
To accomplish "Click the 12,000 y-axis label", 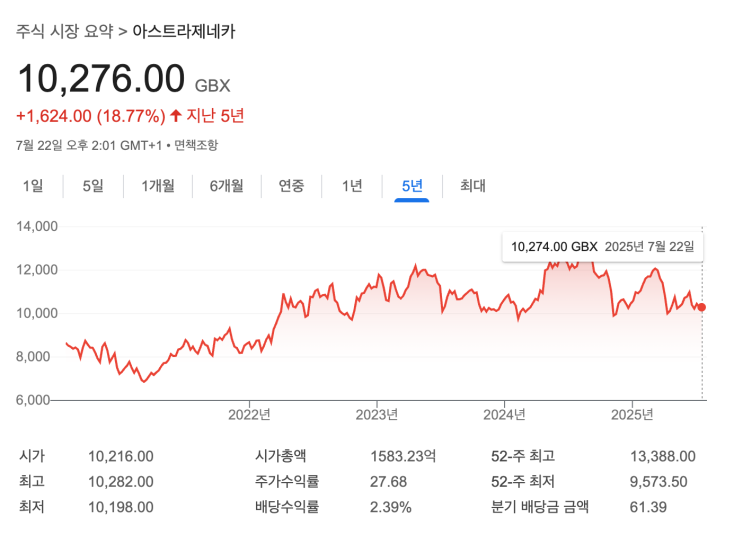I will (37, 270).
